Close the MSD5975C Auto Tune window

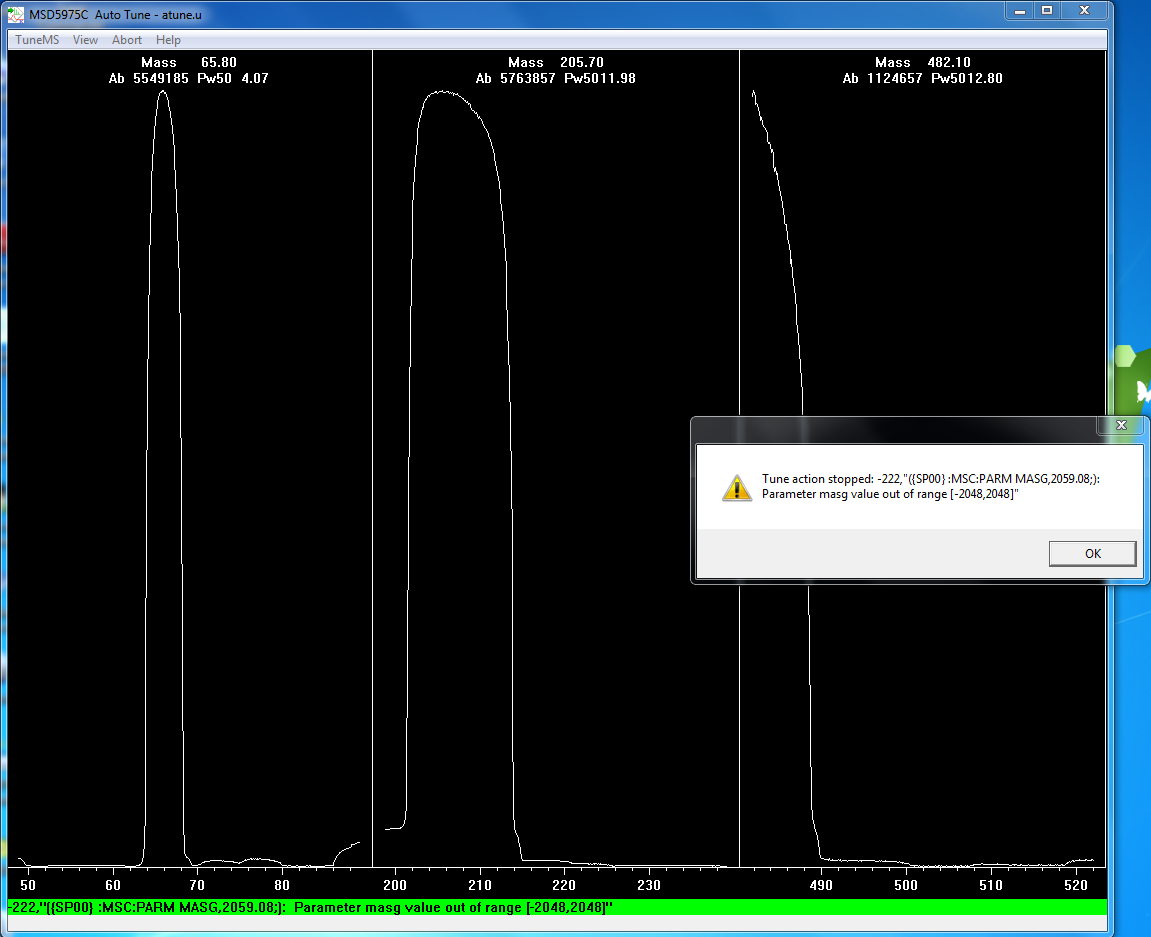pos(1084,10)
